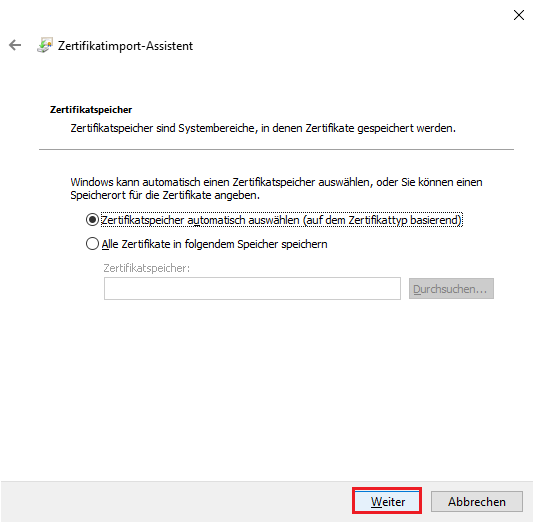
Task: Close the dialog with the X icon
Action: coord(519,15)
